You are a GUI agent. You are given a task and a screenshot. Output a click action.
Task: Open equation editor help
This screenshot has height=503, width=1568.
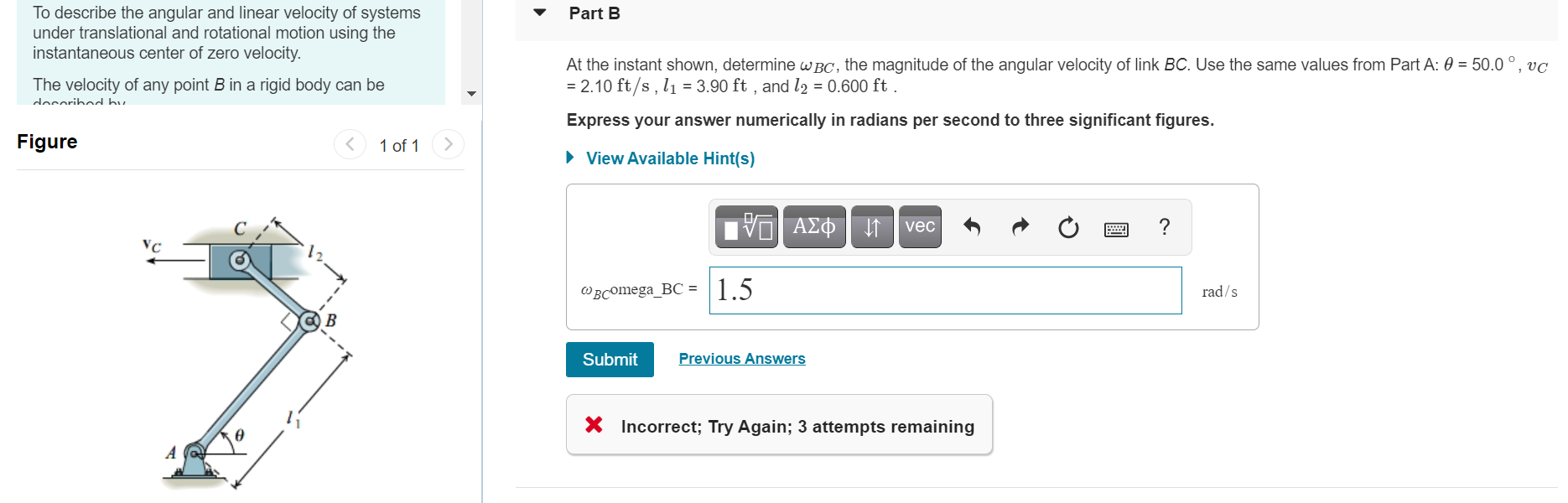[1164, 226]
